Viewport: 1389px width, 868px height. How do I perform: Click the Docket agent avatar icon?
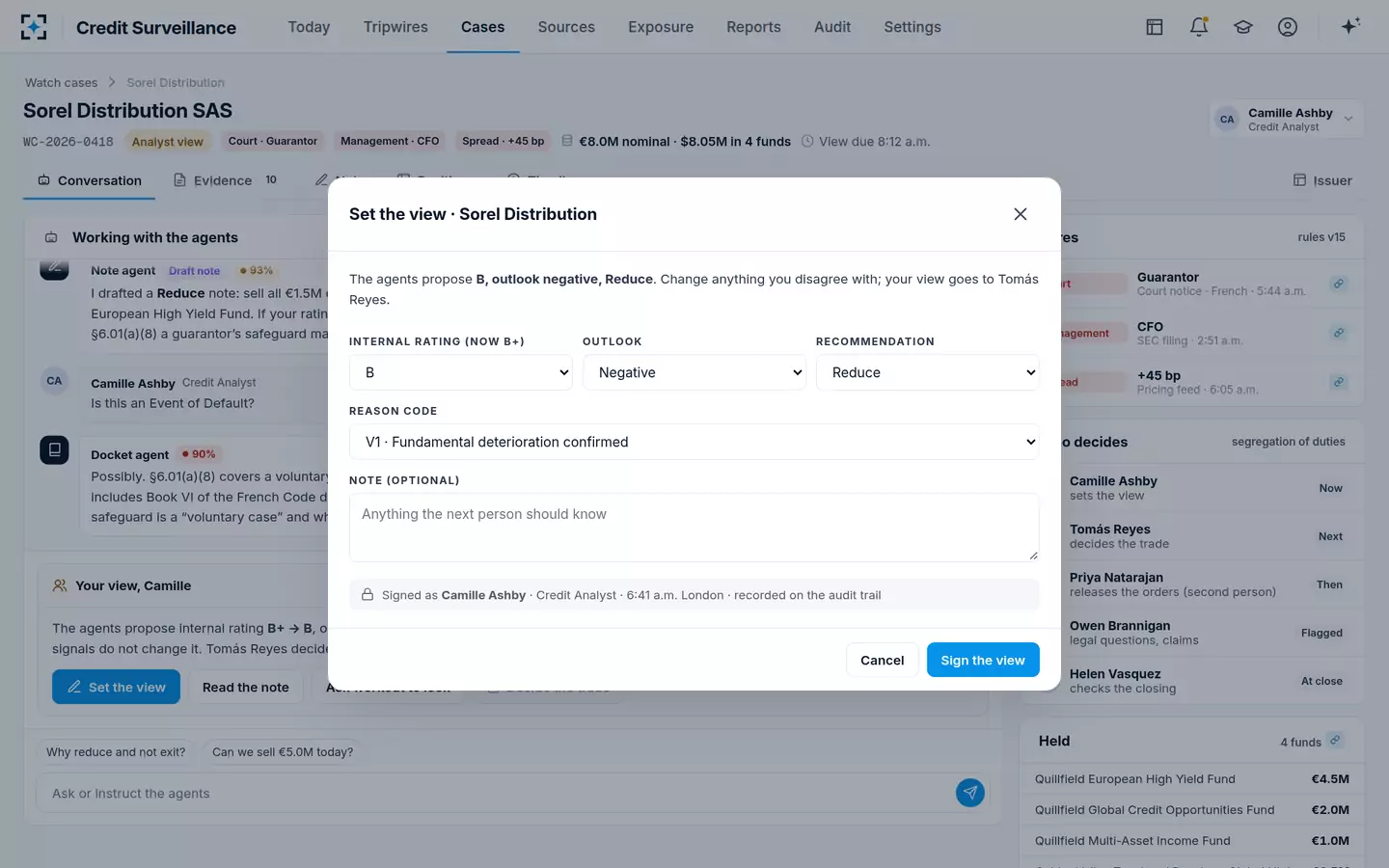(x=54, y=449)
